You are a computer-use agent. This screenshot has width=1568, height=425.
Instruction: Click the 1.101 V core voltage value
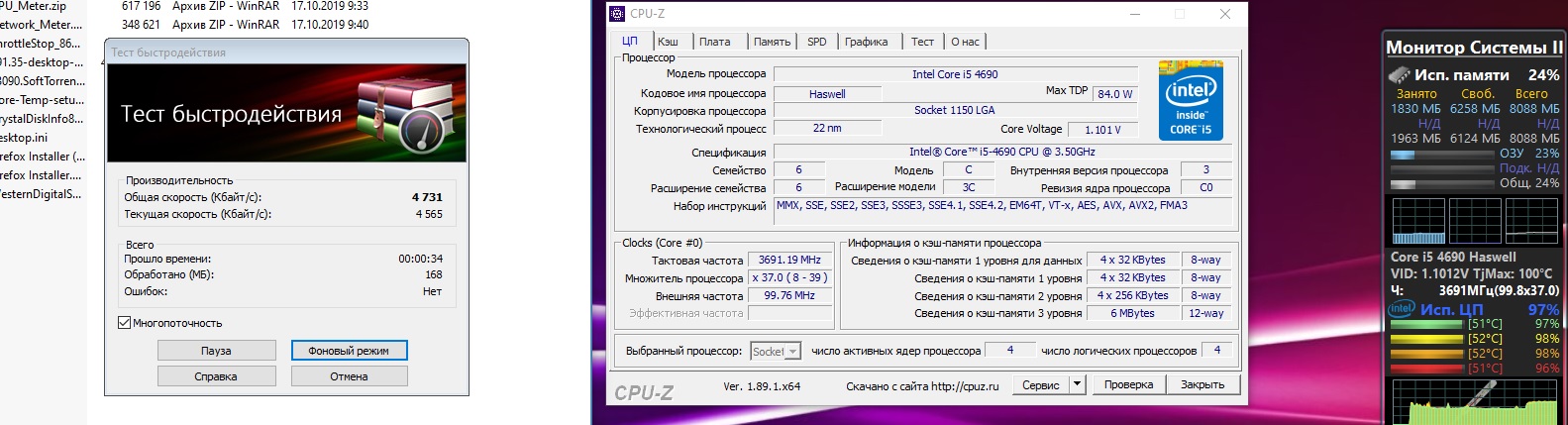[x=1102, y=130]
